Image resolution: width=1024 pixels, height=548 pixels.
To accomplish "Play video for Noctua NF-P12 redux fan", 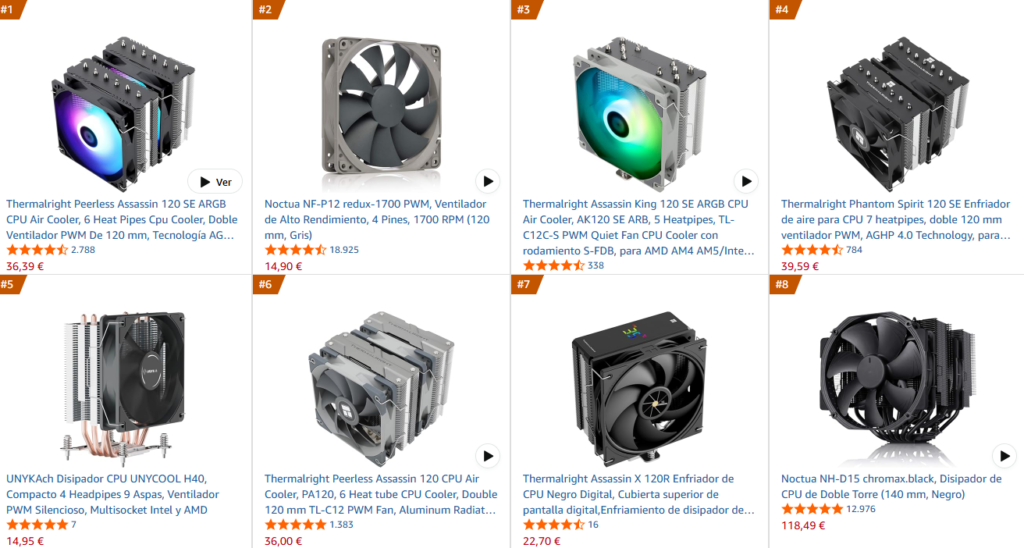I will coord(488,182).
